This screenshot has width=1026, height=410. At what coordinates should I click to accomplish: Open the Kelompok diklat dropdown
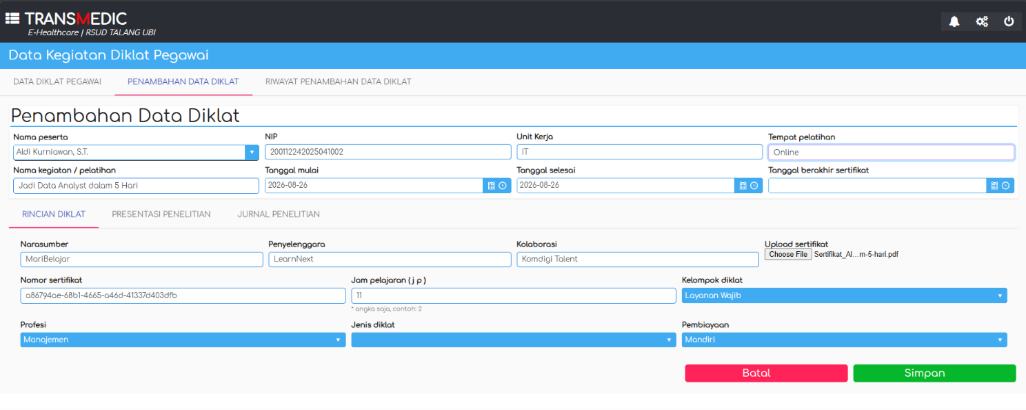point(844,296)
